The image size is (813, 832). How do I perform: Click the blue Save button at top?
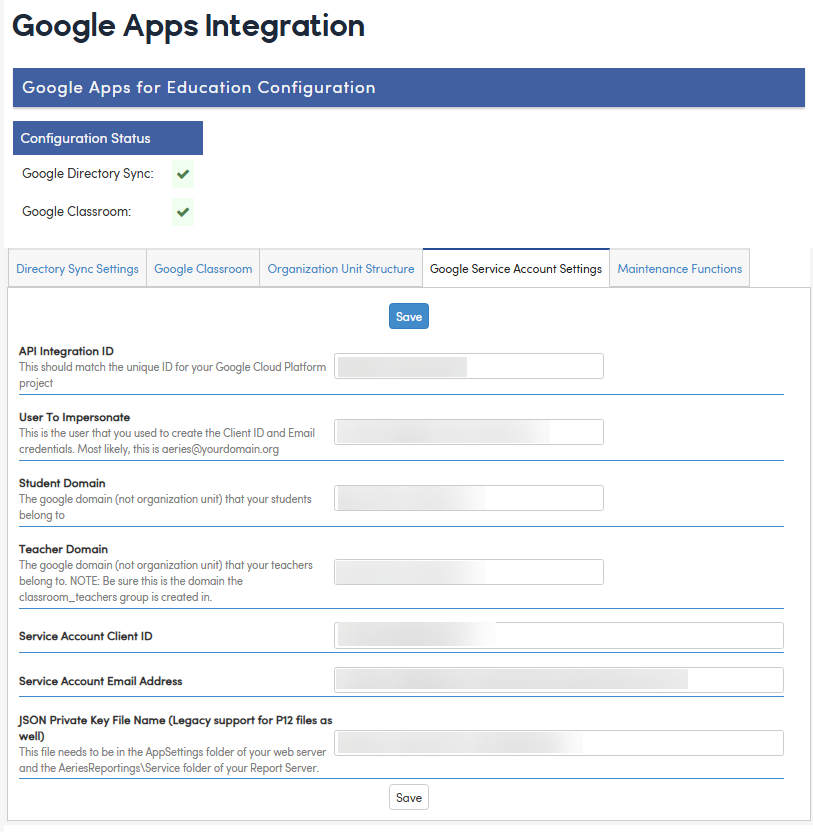(x=409, y=316)
